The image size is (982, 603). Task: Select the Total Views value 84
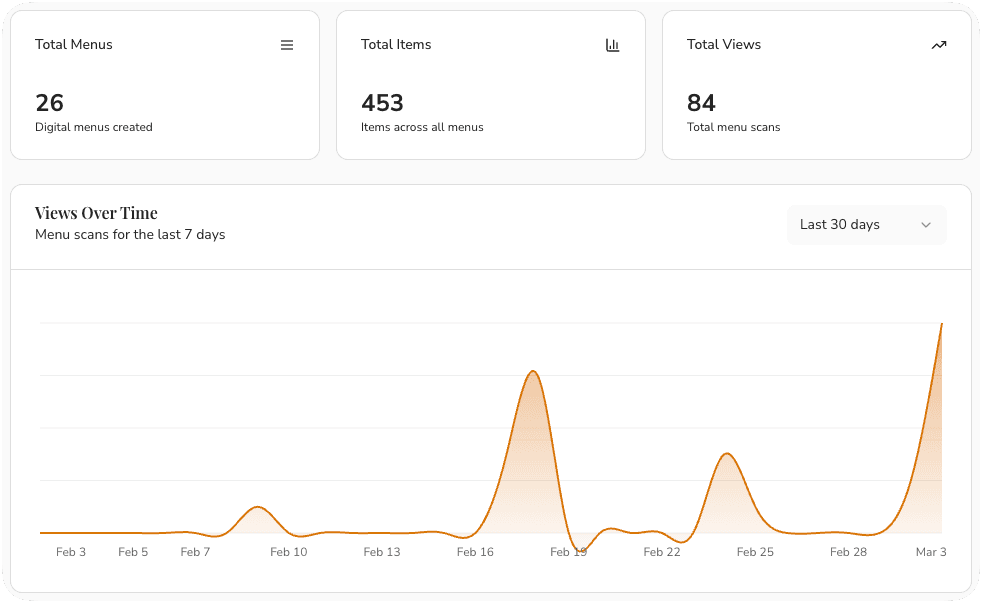point(701,102)
